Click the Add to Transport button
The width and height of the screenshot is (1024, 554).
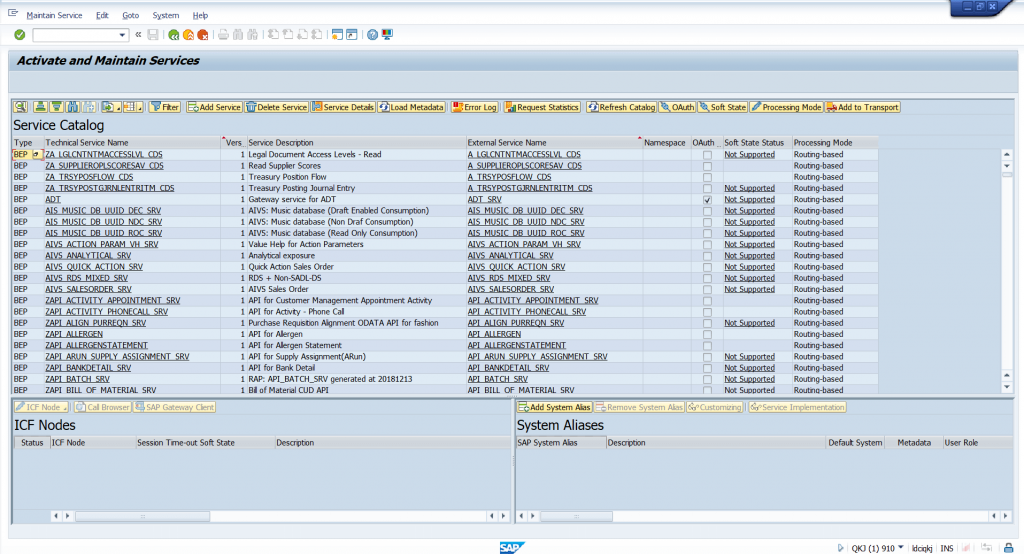tap(863, 107)
